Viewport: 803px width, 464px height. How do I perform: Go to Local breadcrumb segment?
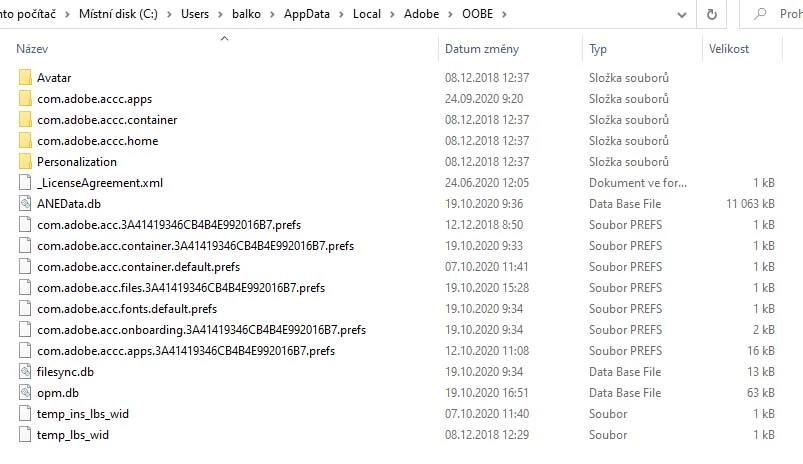(x=367, y=14)
